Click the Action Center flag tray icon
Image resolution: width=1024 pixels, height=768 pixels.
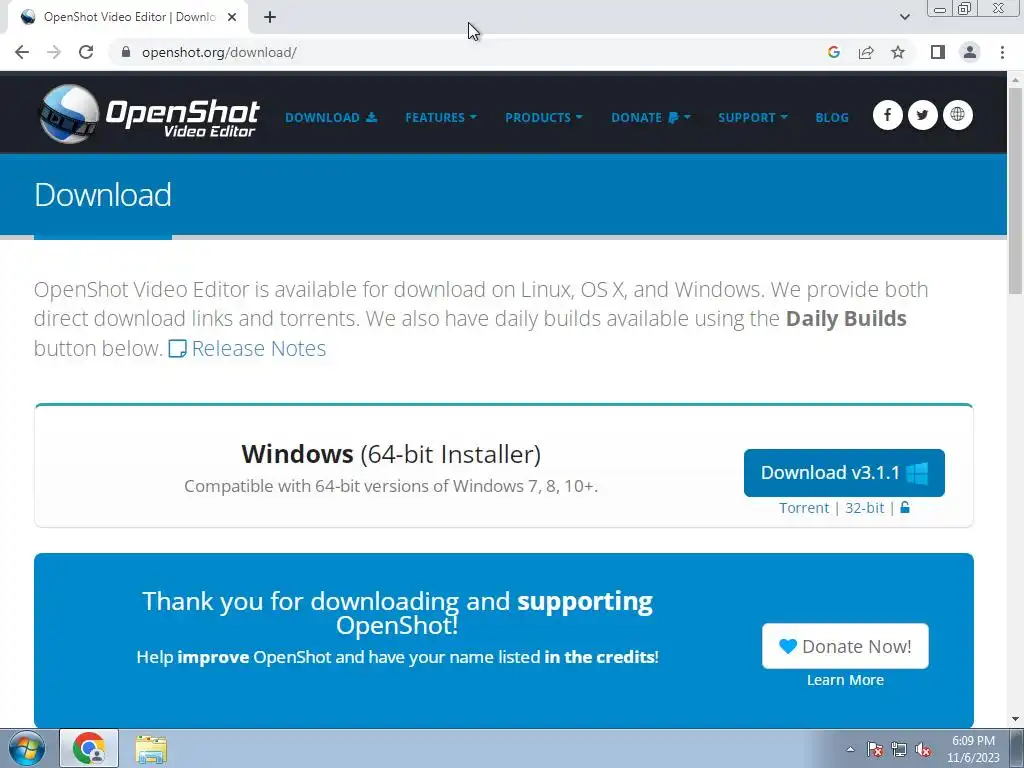(x=875, y=749)
